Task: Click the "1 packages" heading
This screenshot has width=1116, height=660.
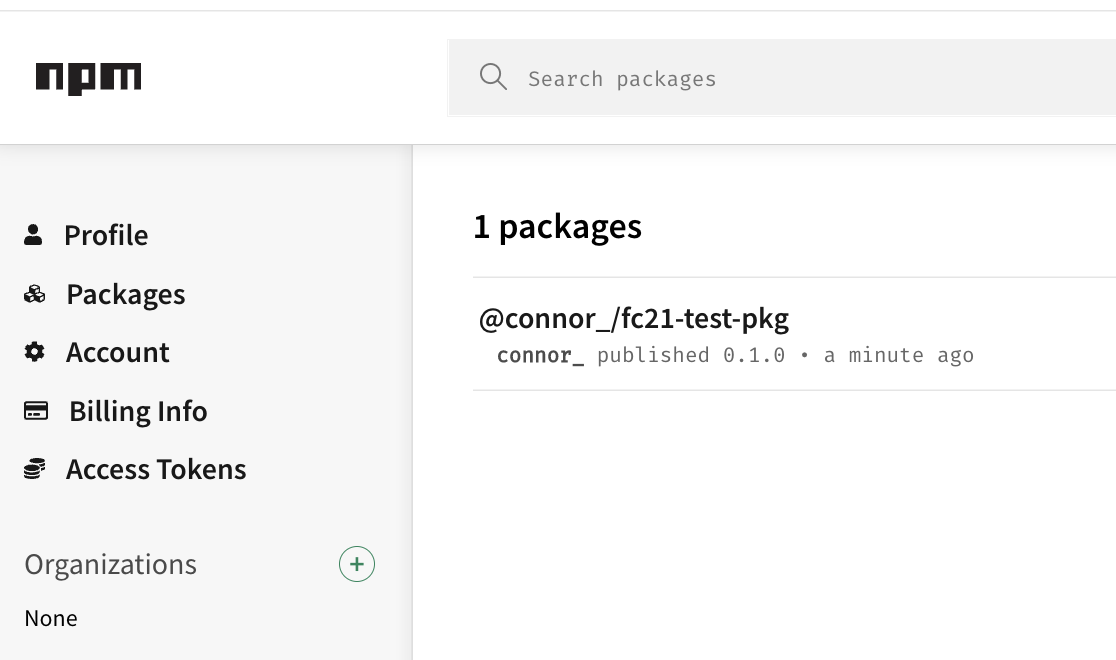Action: point(557,227)
